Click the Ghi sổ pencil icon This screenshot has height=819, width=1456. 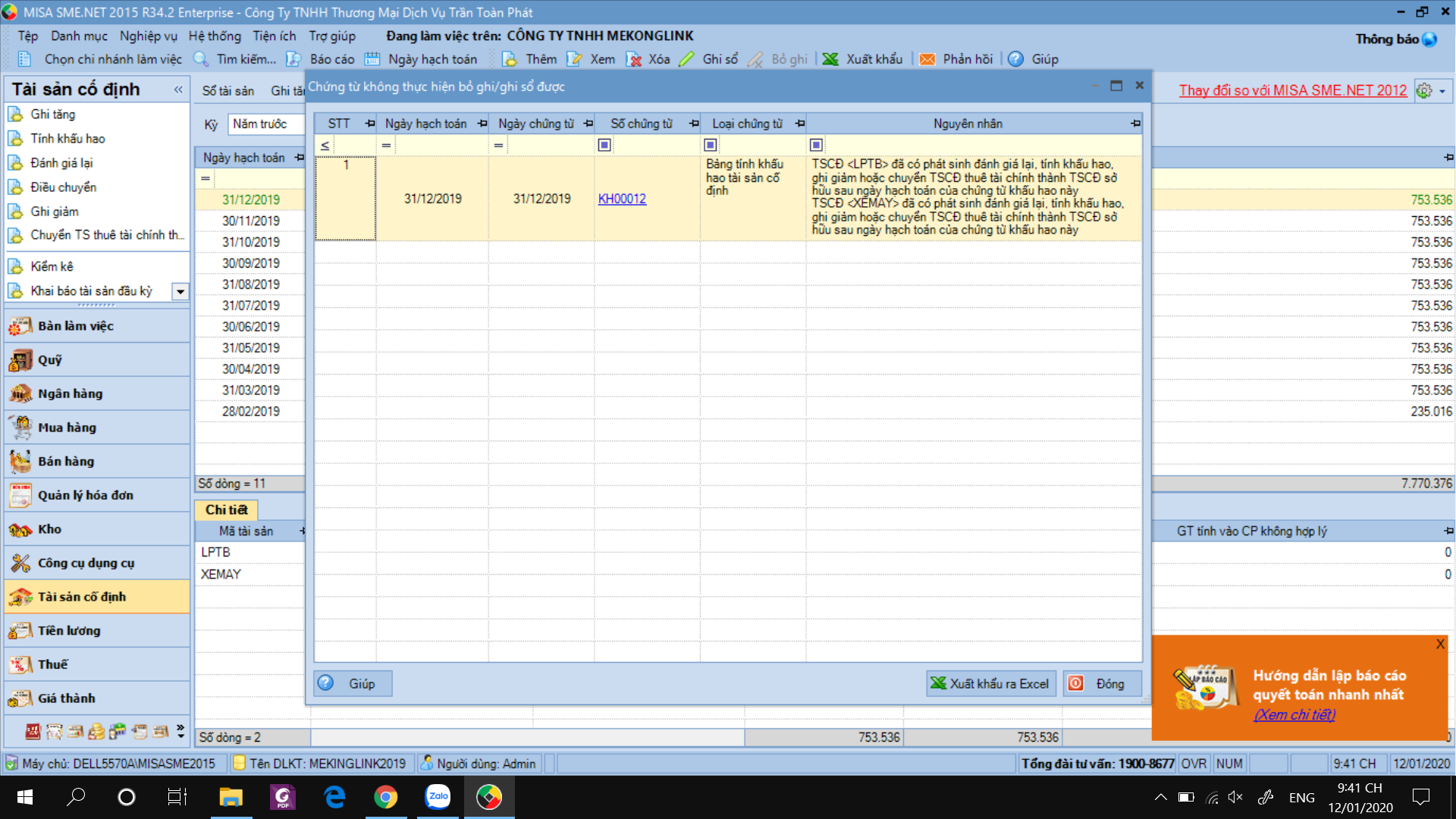coord(686,59)
